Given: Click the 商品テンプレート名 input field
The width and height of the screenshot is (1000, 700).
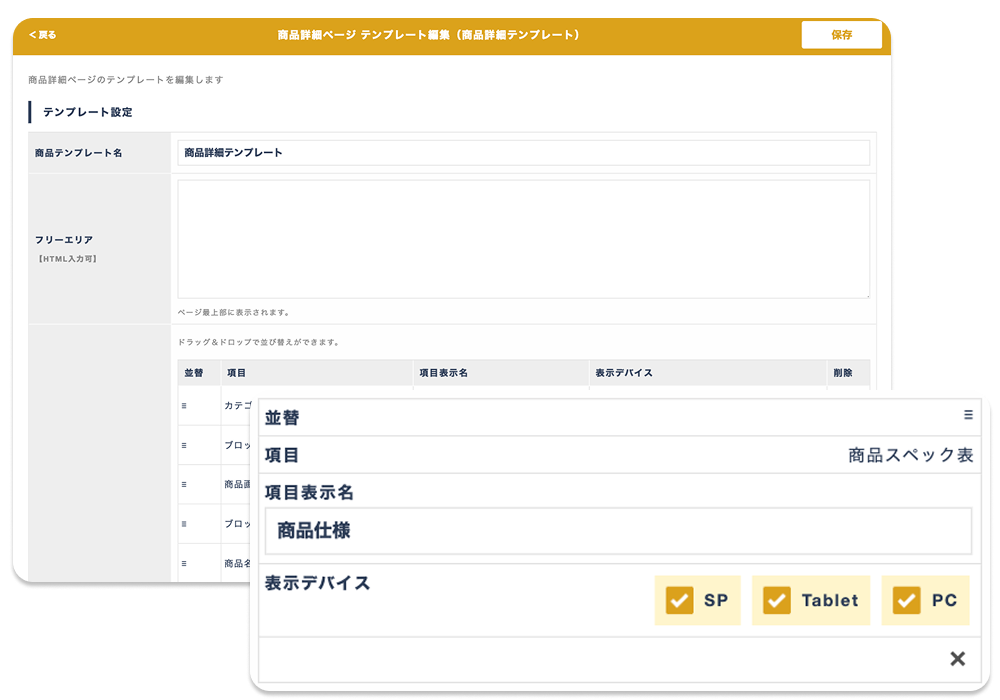Looking at the screenshot, I should pyautogui.click(x=523, y=153).
